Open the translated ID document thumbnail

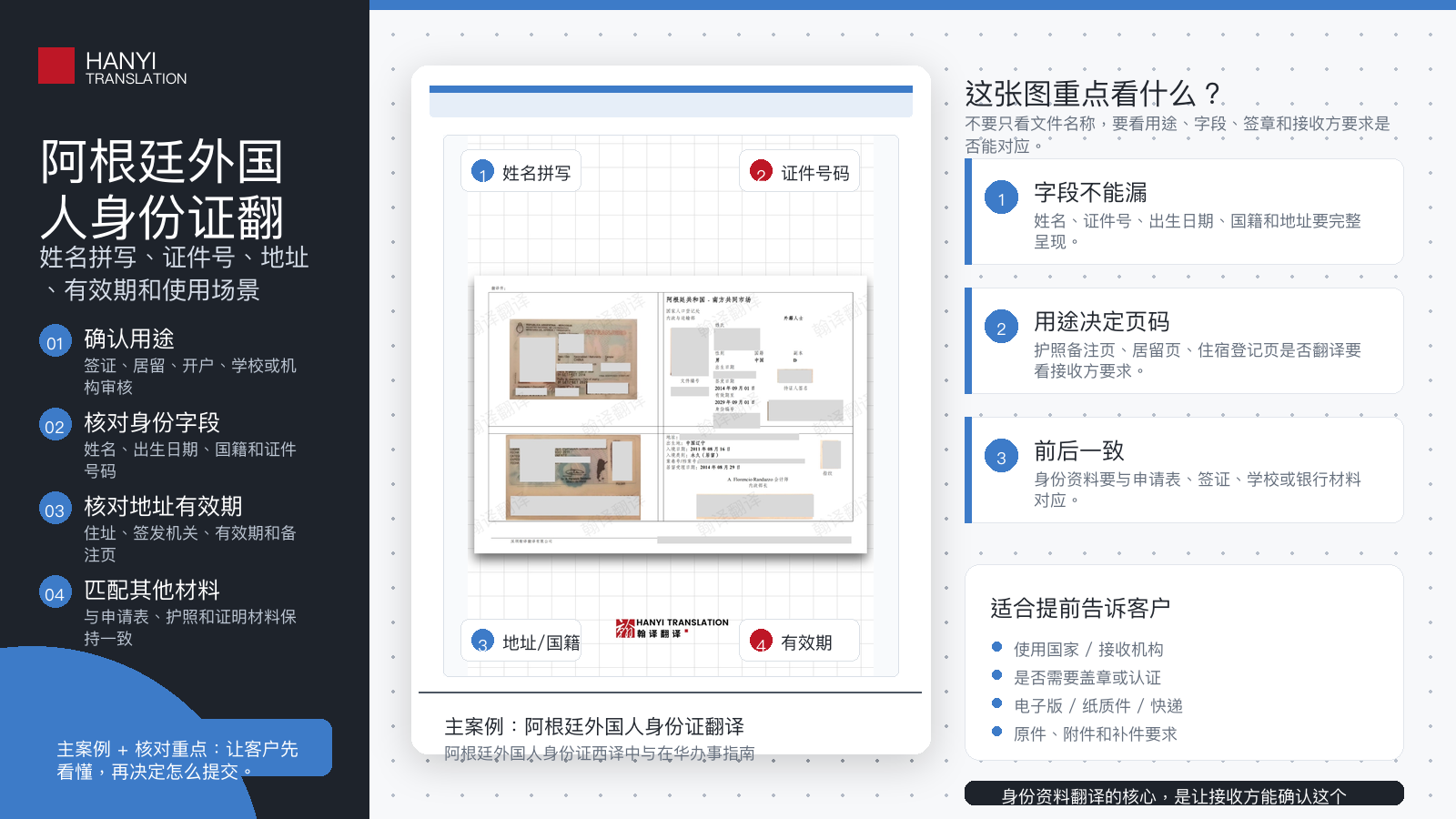pos(671,414)
